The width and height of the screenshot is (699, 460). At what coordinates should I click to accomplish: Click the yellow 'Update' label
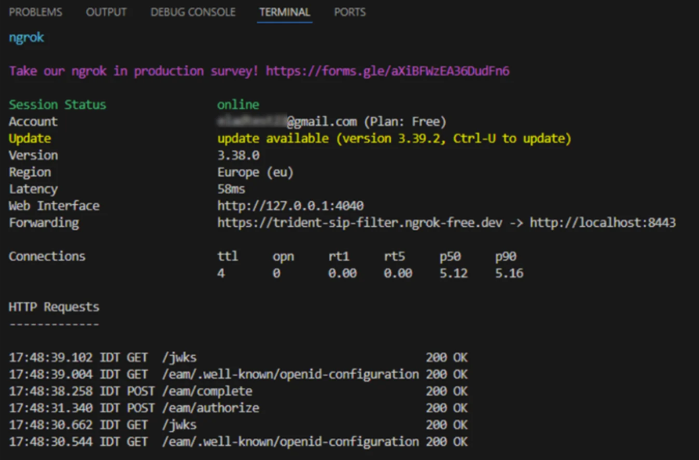tap(30, 139)
